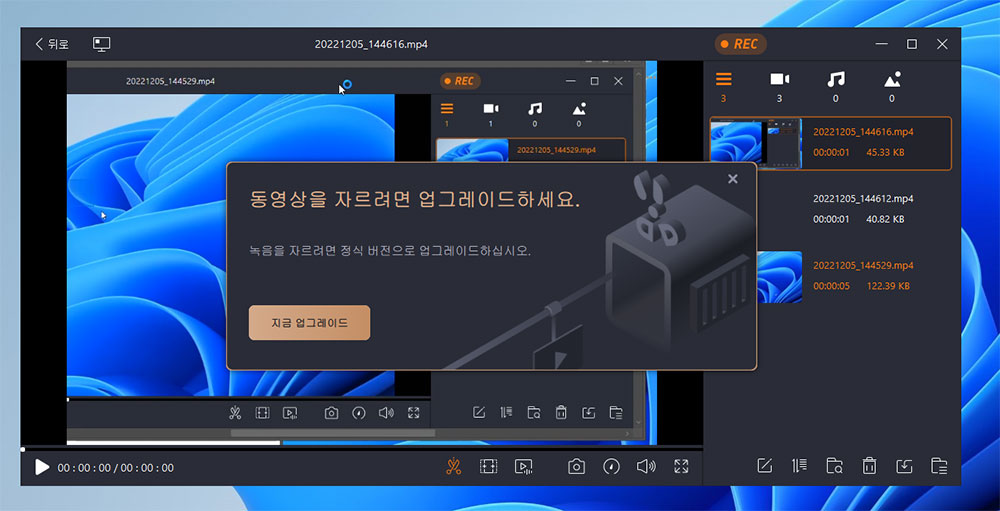This screenshot has height=511, width=1000.
Task: Enter fullscreen with the expand arrows icon
Action: pyautogui.click(x=681, y=467)
